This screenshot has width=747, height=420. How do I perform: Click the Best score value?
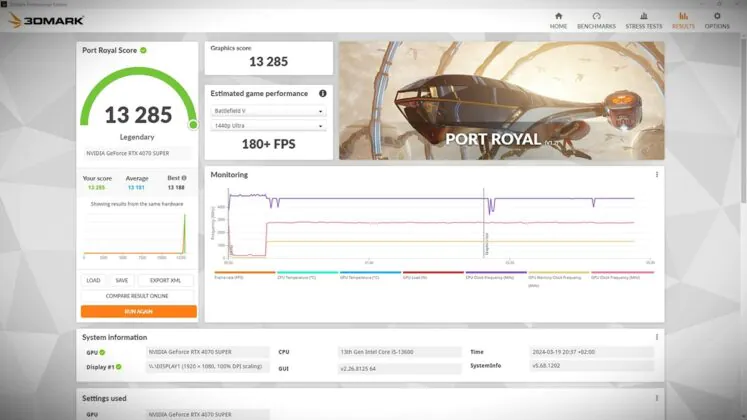(x=176, y=188)
